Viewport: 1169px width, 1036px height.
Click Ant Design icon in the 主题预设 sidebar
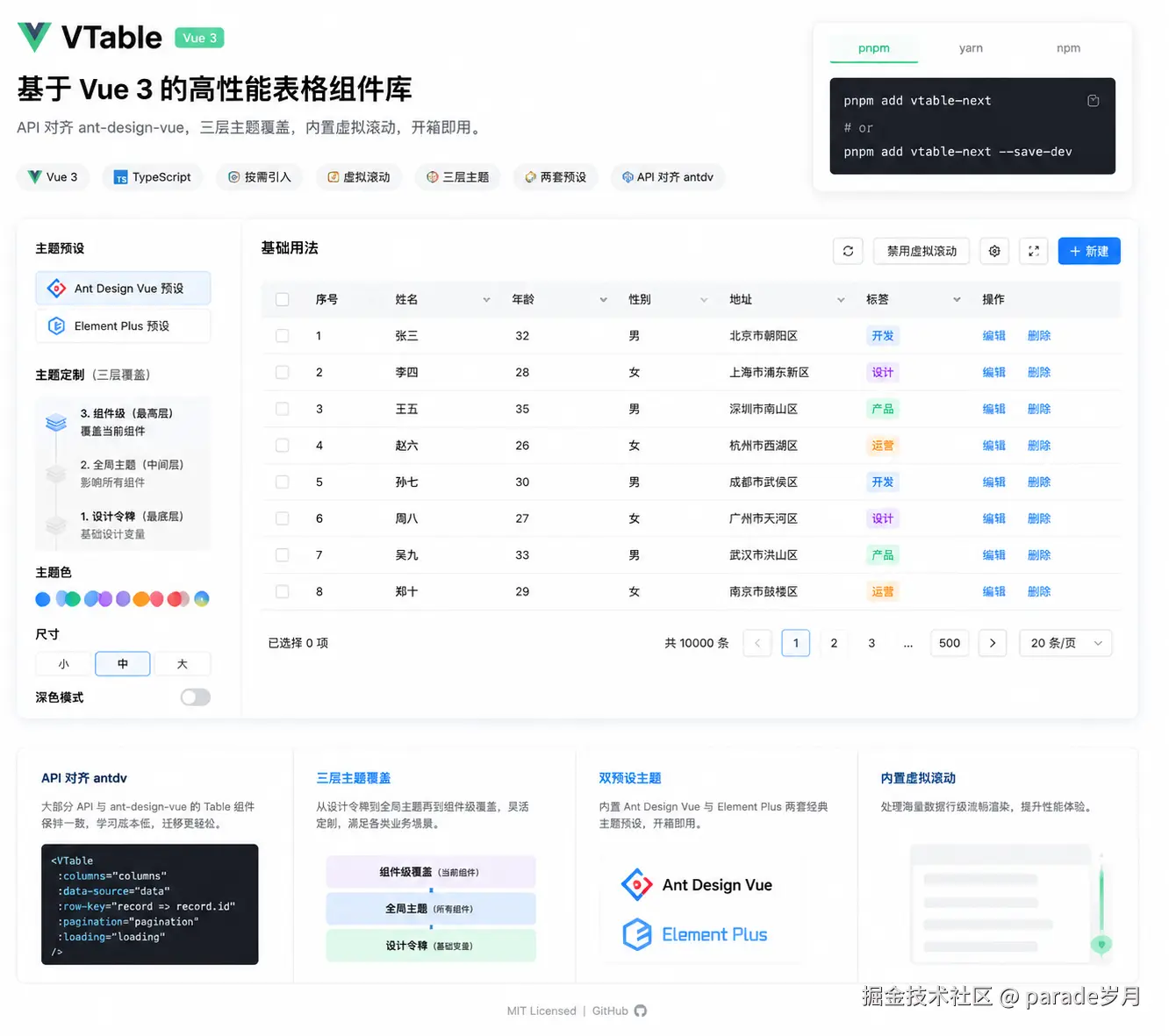pyautogui.click(x=57, y=289)
